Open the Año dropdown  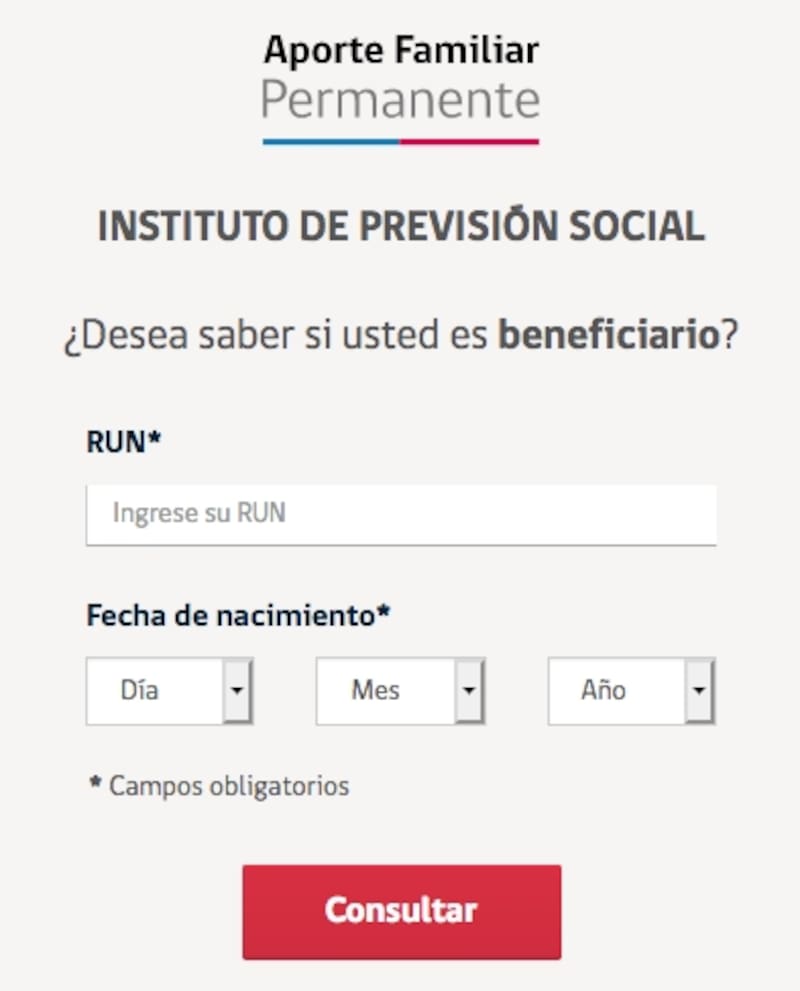coord(617,690)
